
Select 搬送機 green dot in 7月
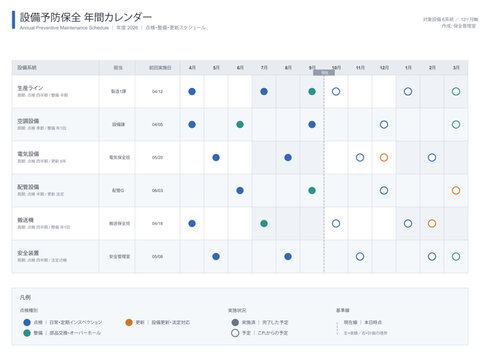click(264, 223)
